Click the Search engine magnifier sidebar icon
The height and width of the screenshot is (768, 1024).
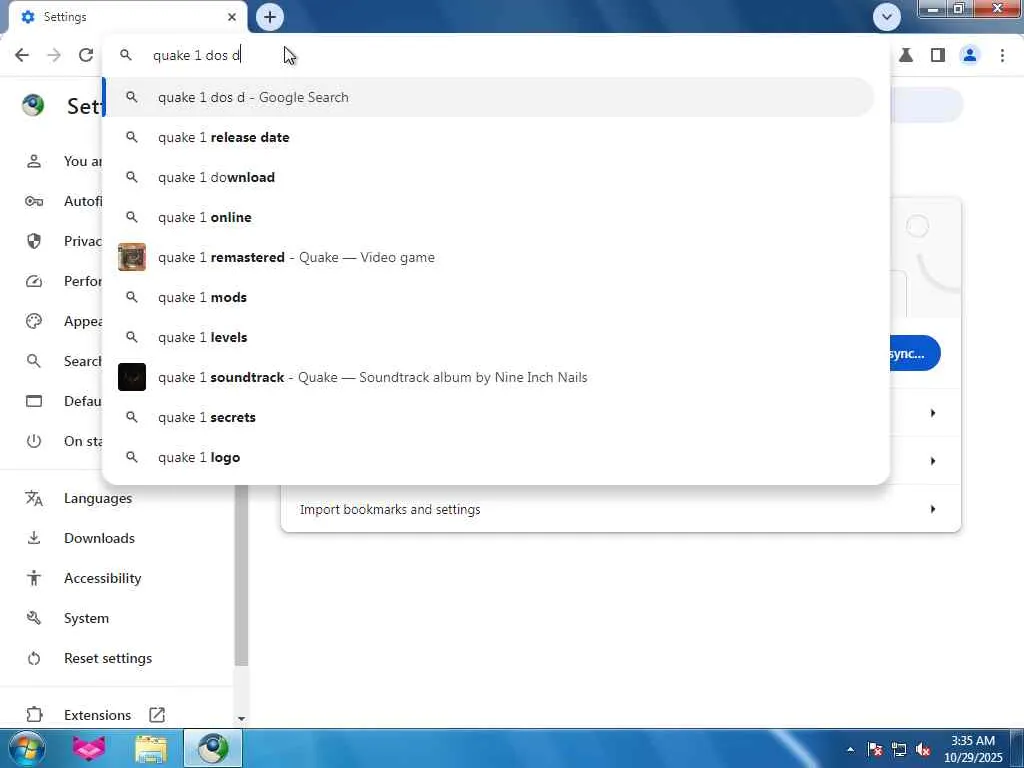click(x=34, y=361)
